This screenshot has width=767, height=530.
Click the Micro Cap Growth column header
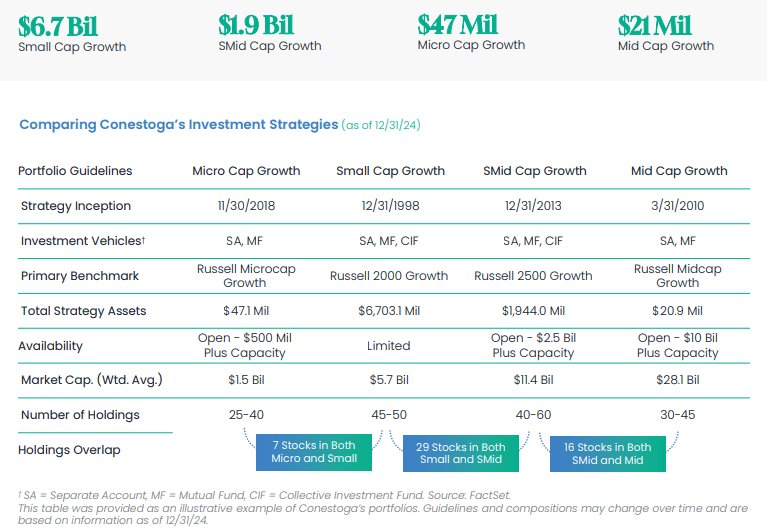pos(246,171)
